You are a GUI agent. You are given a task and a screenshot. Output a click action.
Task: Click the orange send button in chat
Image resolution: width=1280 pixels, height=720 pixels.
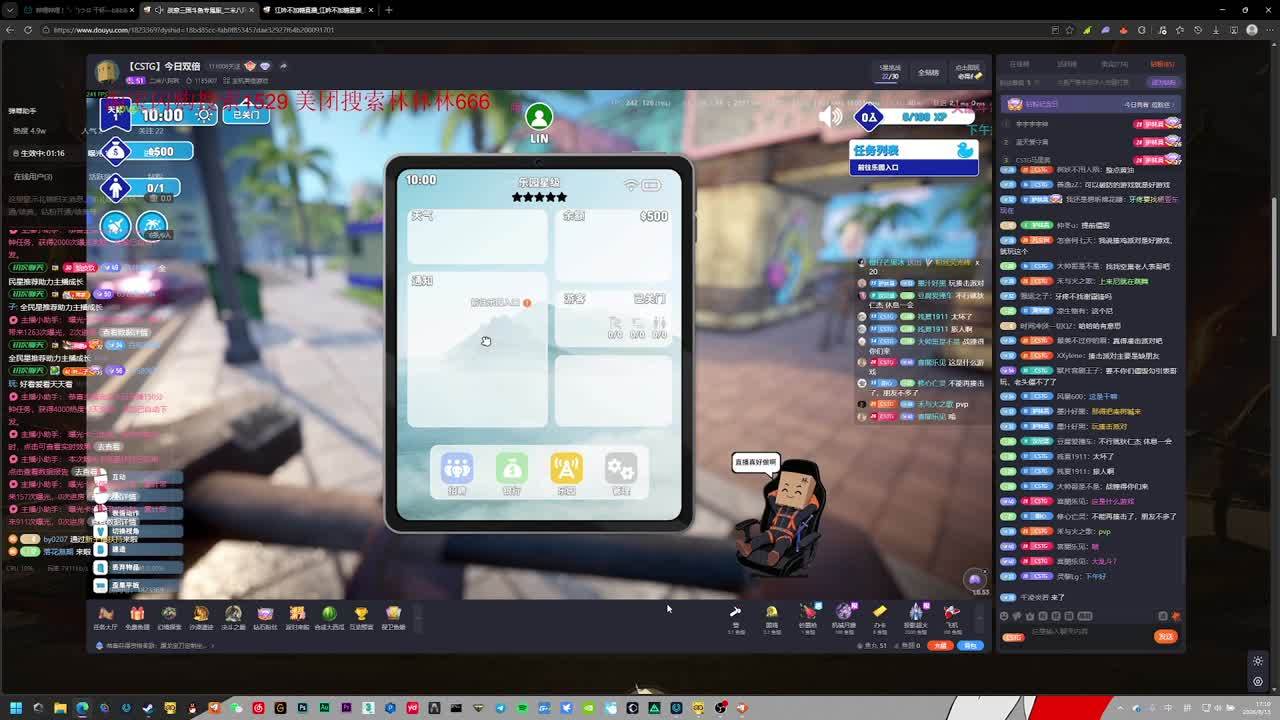point(1165,636)
